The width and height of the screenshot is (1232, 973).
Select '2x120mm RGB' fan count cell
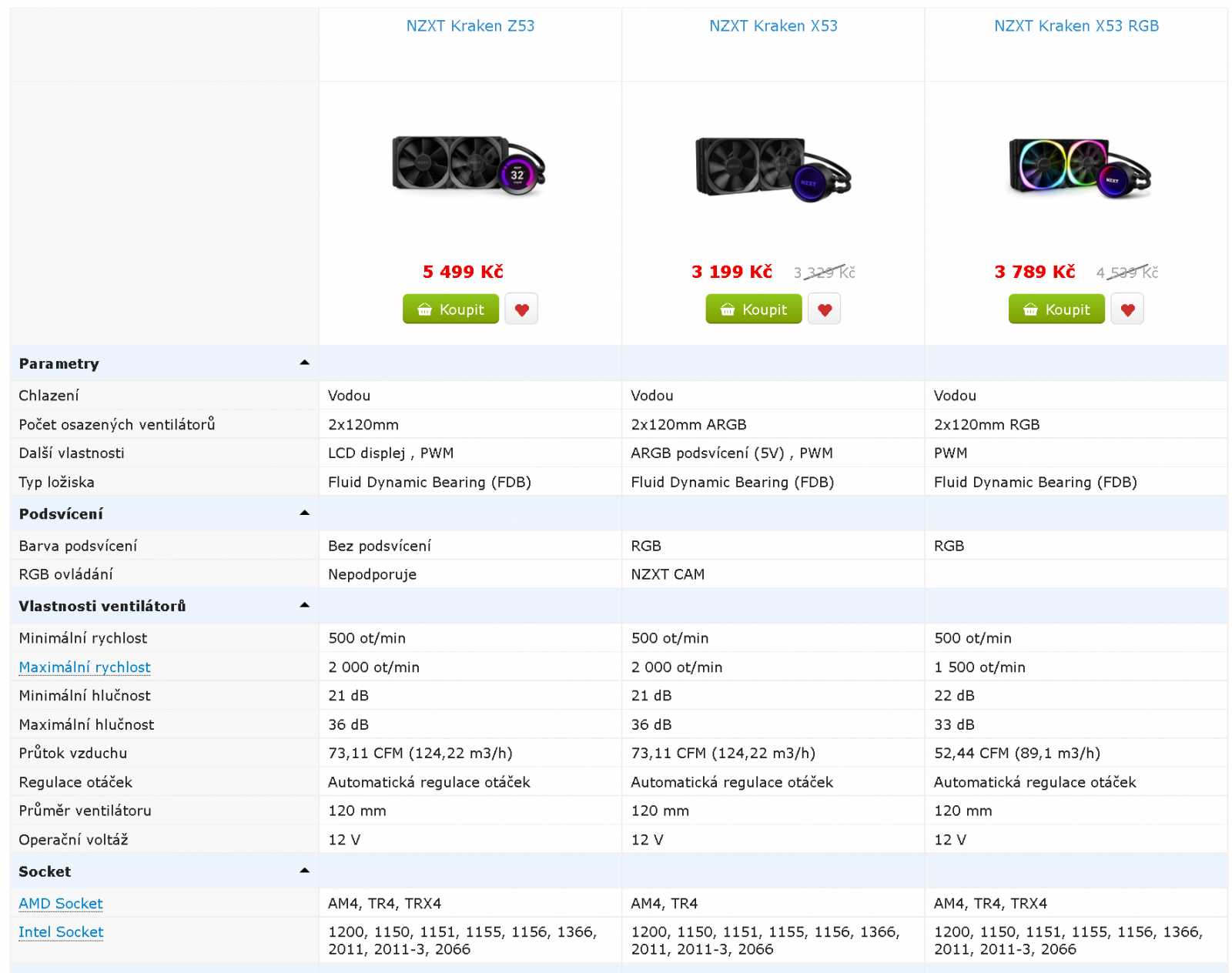1076,425
